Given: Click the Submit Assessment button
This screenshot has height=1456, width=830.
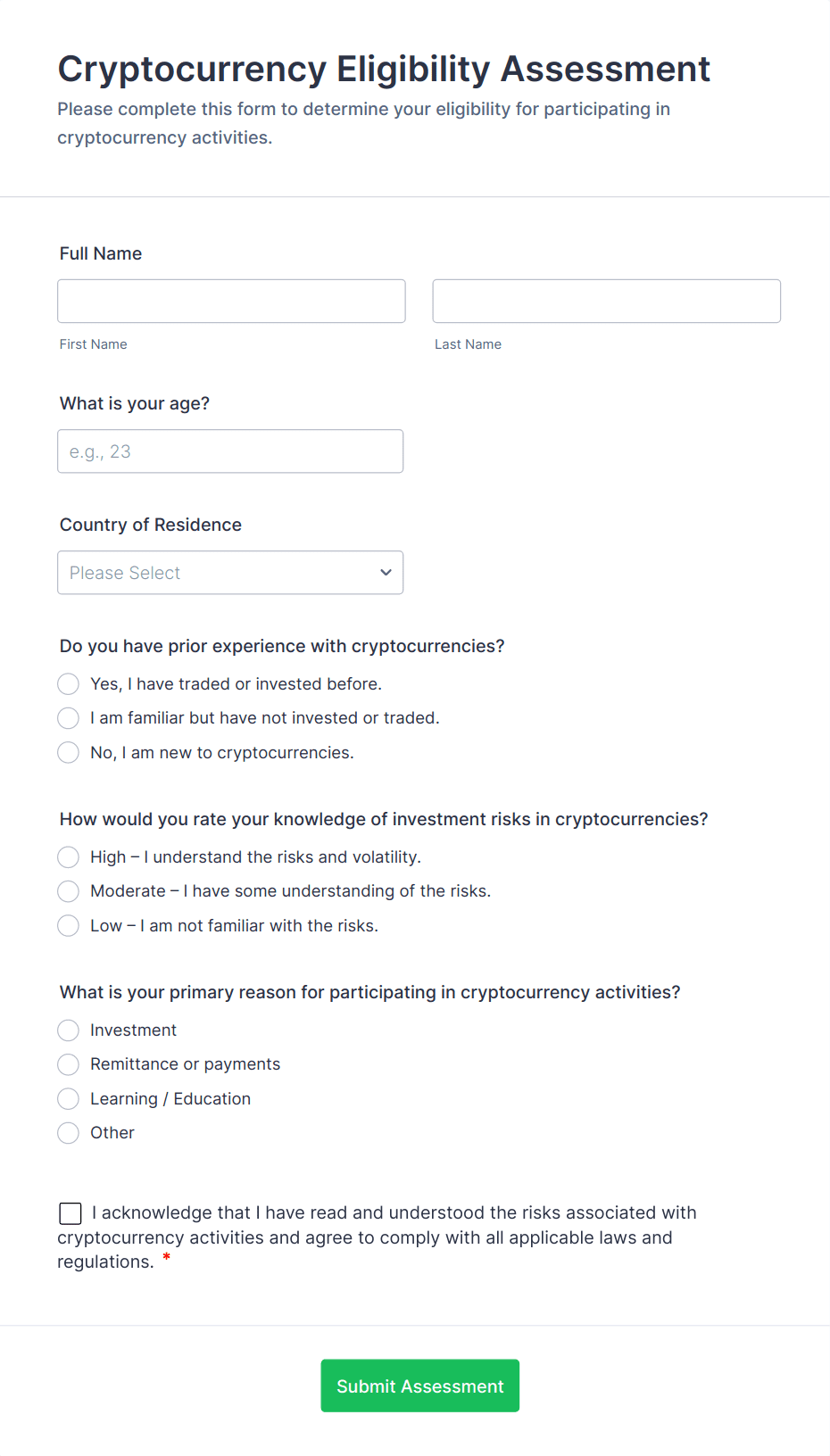Looking at the screenshot, I should [x=419, y=1386].
